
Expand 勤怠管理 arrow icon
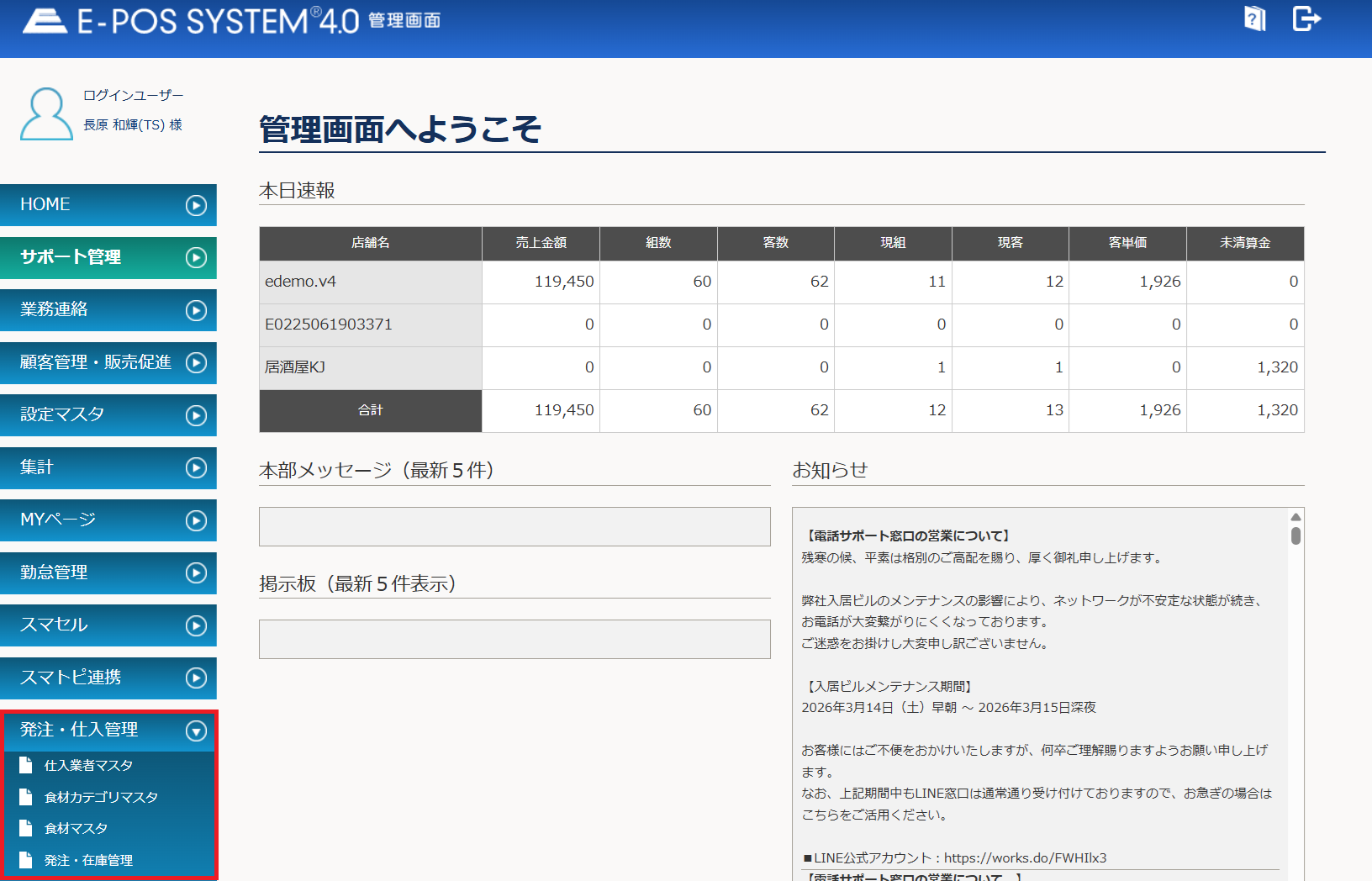pos(196,572)
